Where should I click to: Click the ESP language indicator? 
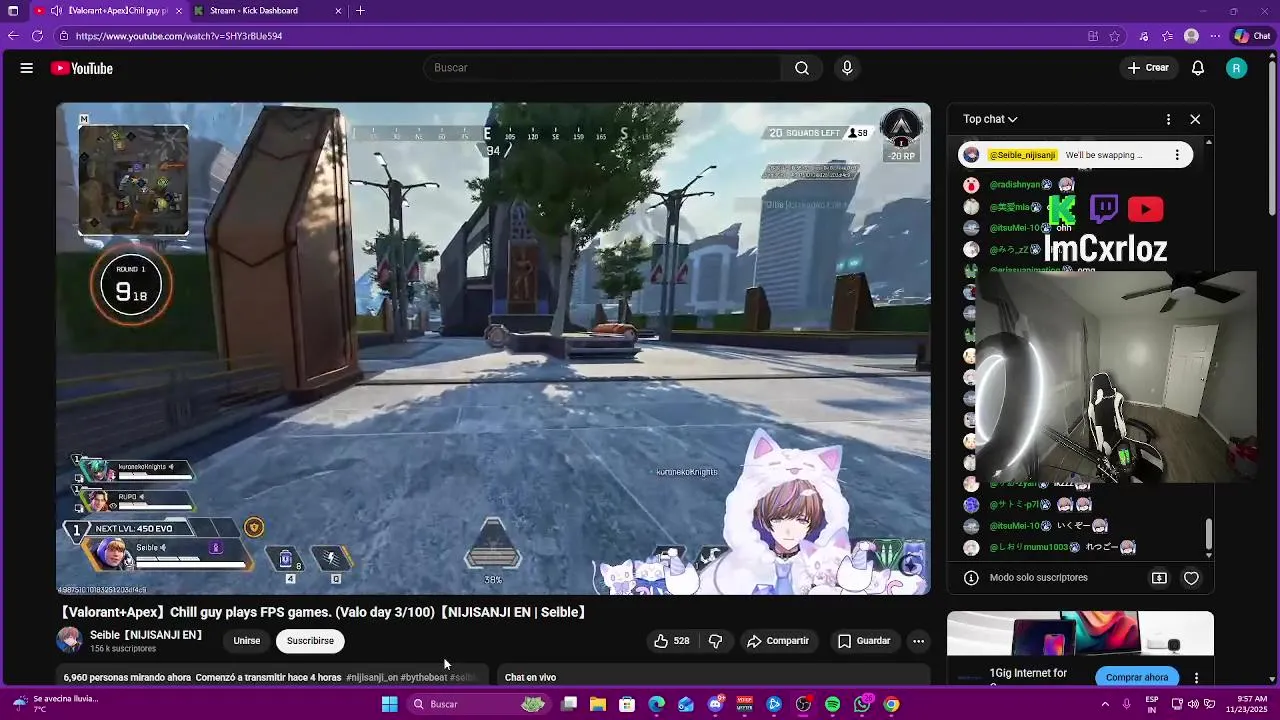[1152, 704]
